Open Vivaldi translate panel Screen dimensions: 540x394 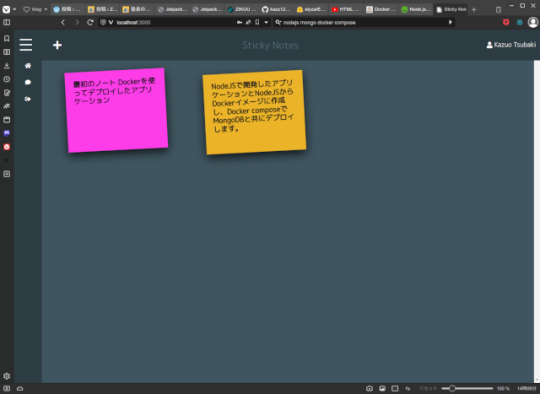tap(7, 106)
